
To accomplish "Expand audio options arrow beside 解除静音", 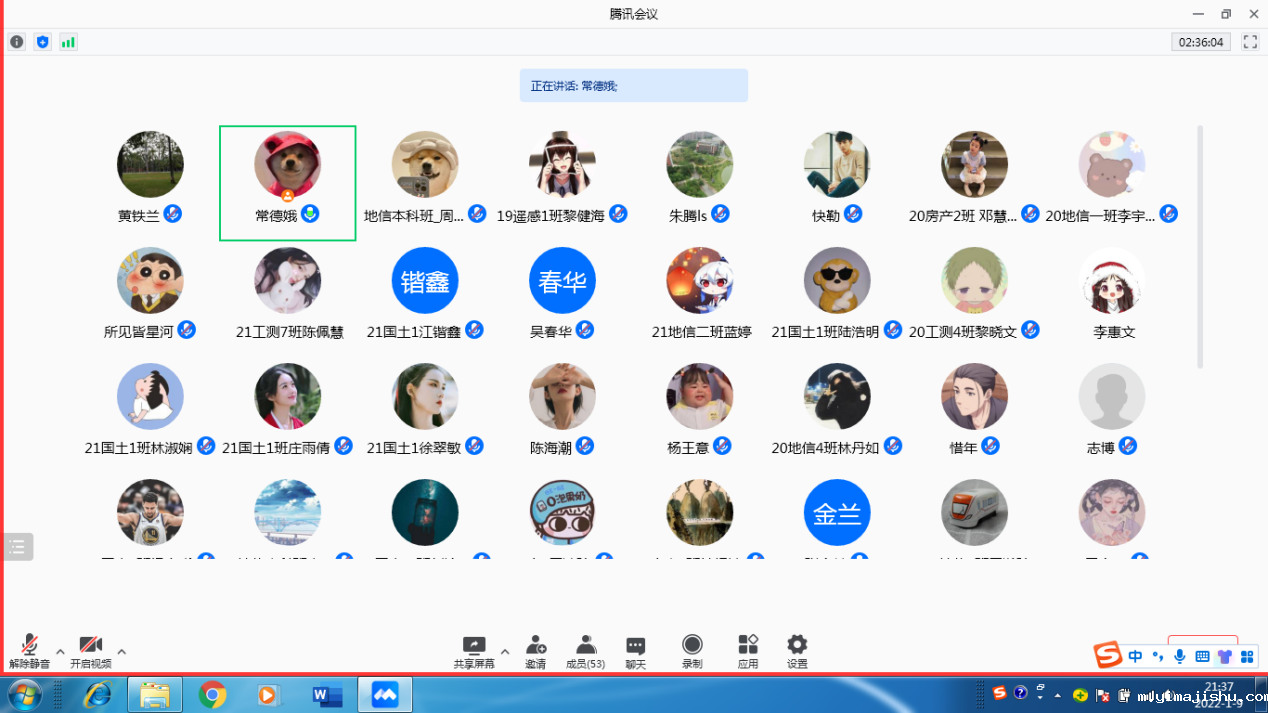I will point(60,652).
